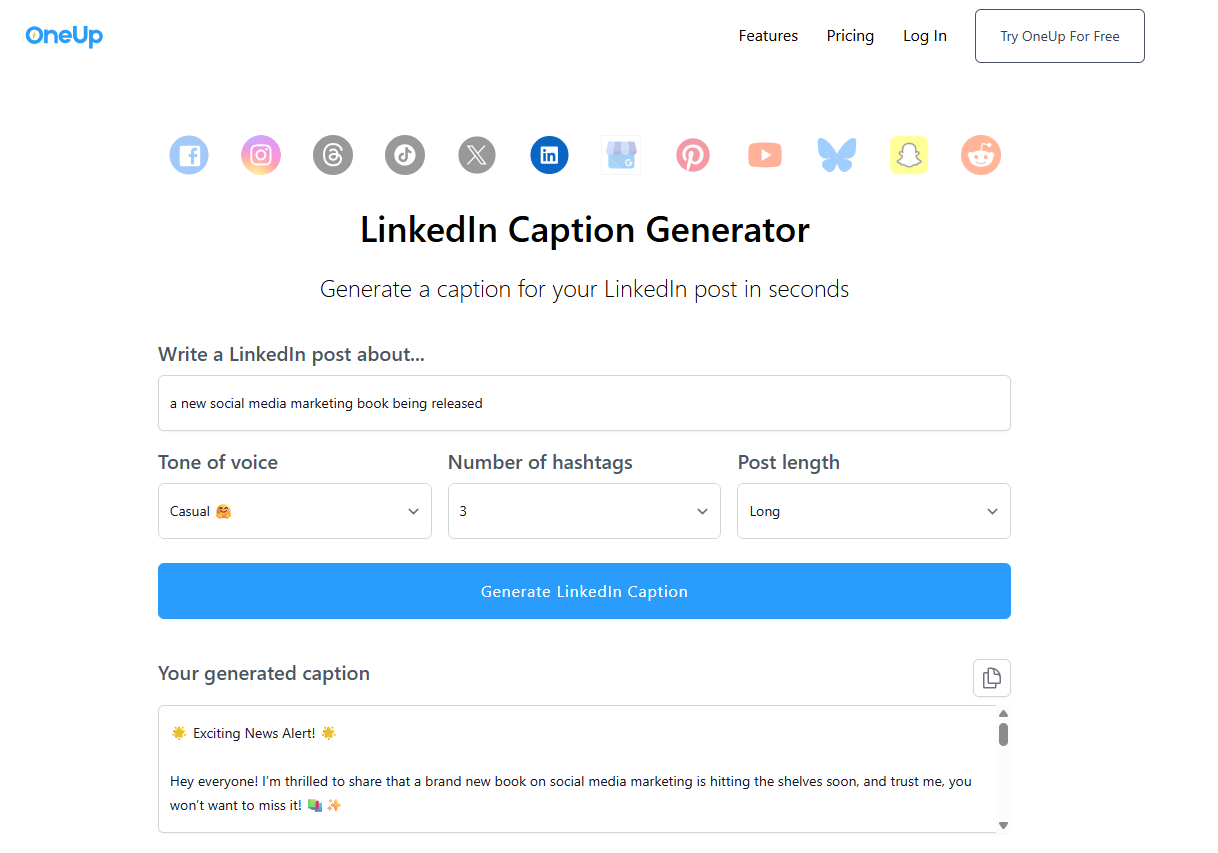Switch to the Bluesky caption generator
The width and height of the screenshot is (1218, 853).
pyautogui.click(x=836, y=155)
